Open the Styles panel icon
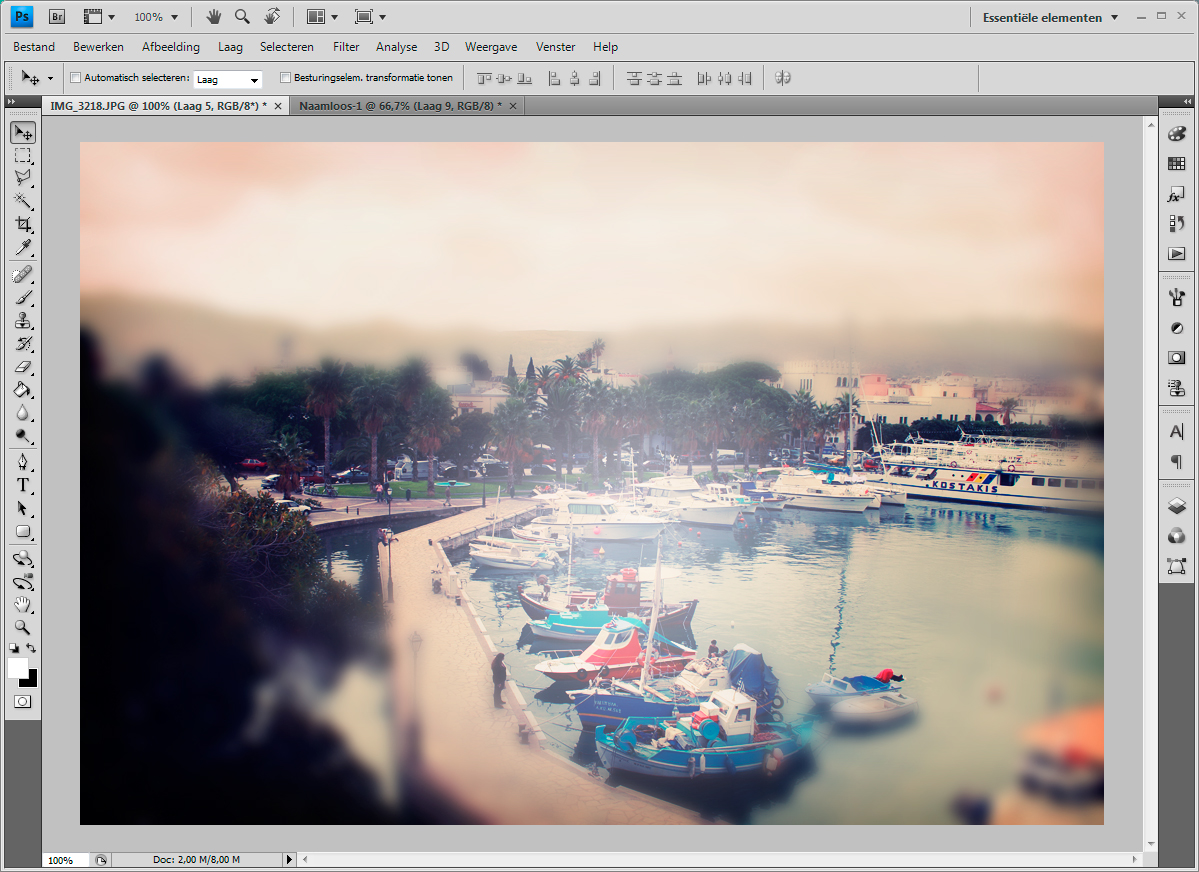Screen dimensions: 1199x872 1177,194
